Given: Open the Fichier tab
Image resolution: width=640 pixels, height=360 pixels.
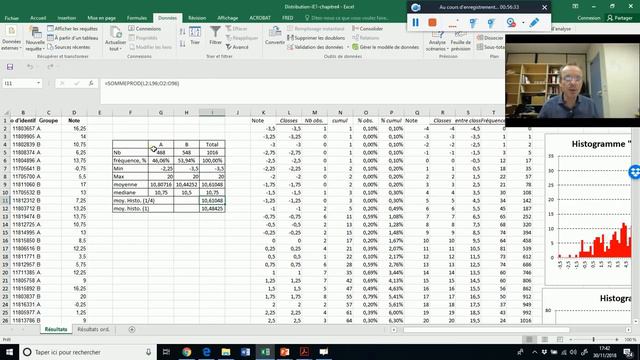Looking at the screenshot, I should 11,18.
